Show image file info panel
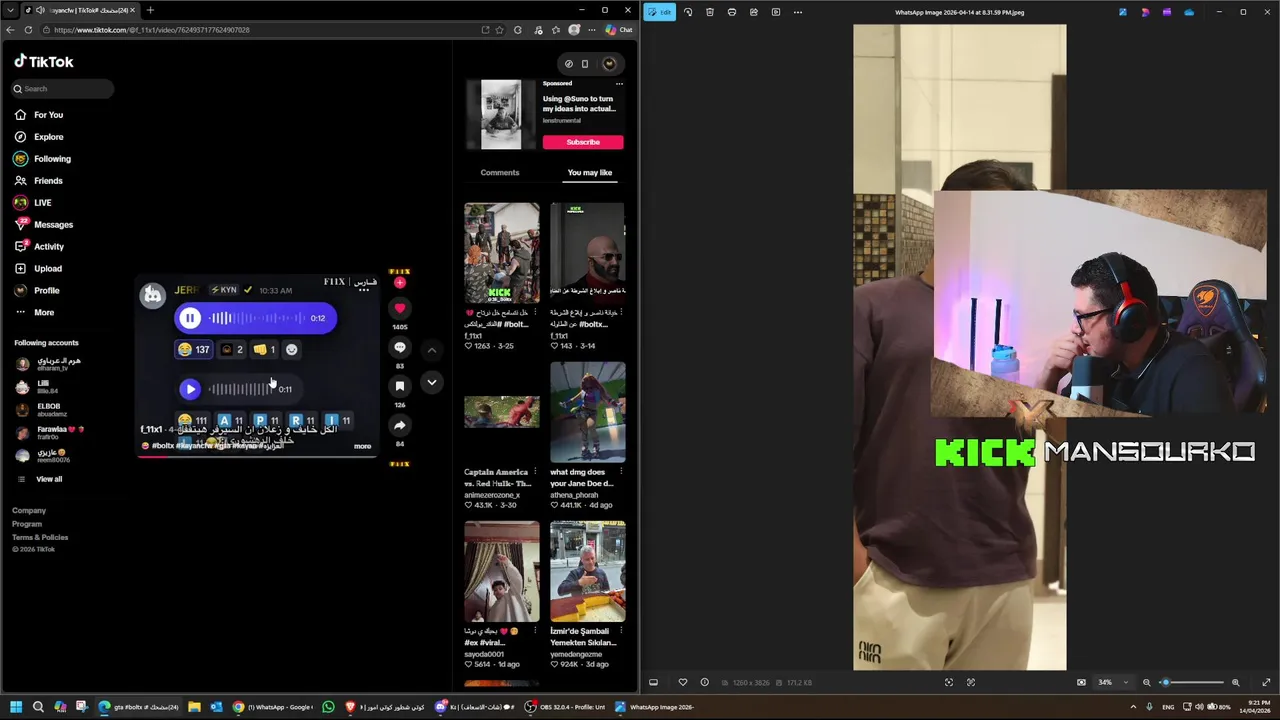 tap(704, 682)
